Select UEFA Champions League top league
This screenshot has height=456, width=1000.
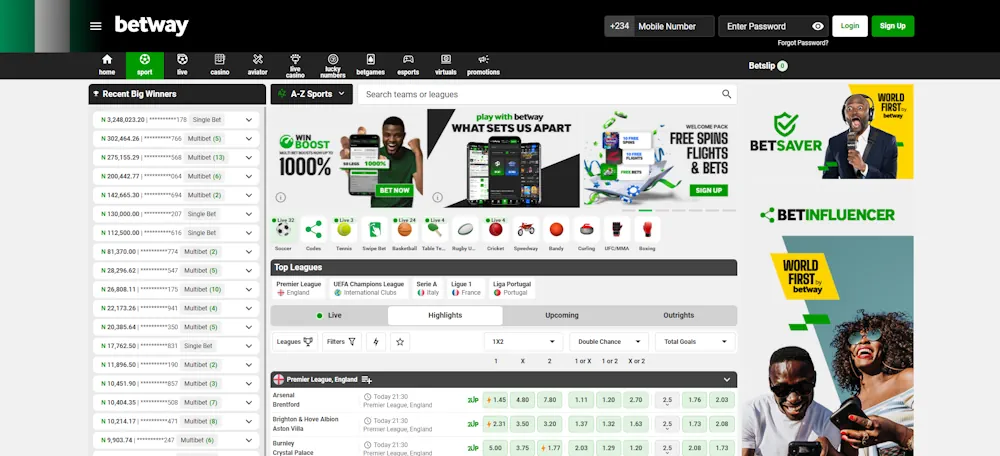(x=369, y=288)
